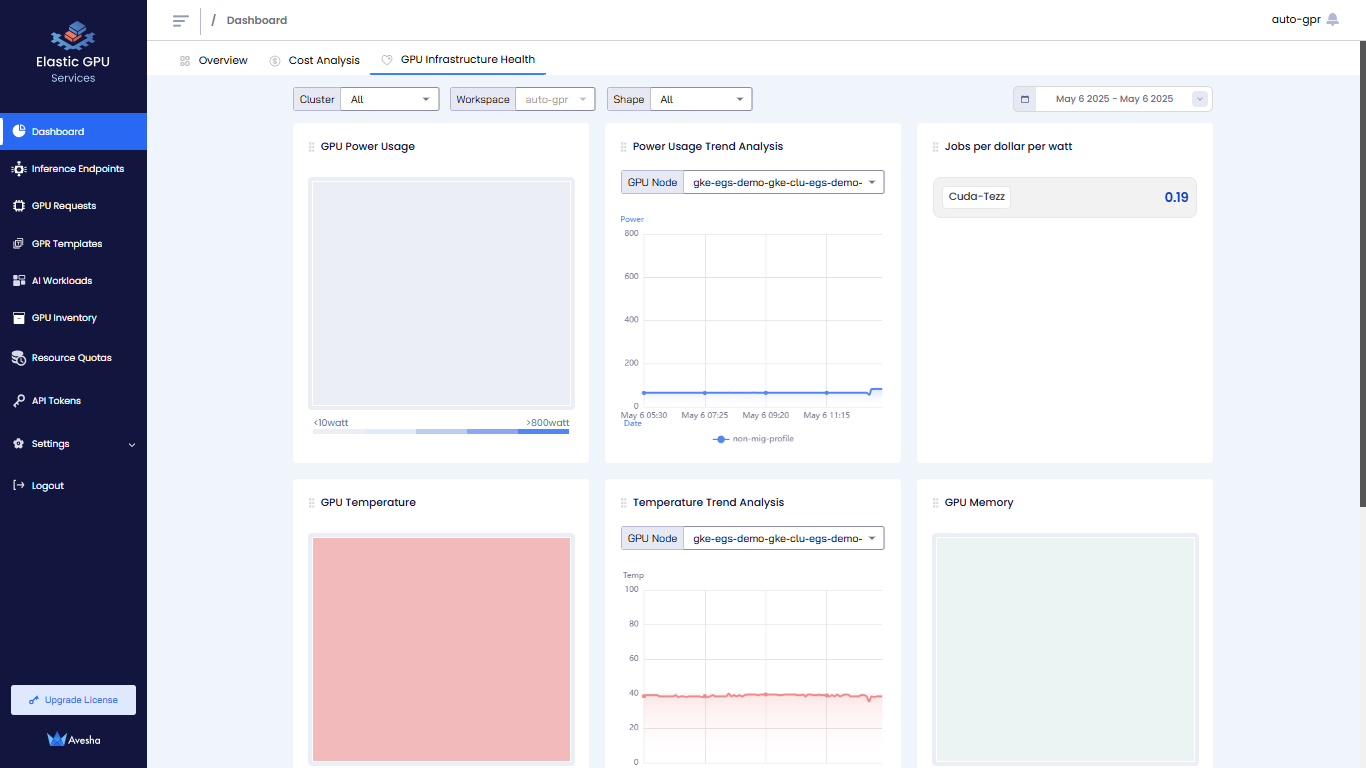Click the red GPU Temperature heatmap tile
The image size is (1366, 768).
pos(441,650)
